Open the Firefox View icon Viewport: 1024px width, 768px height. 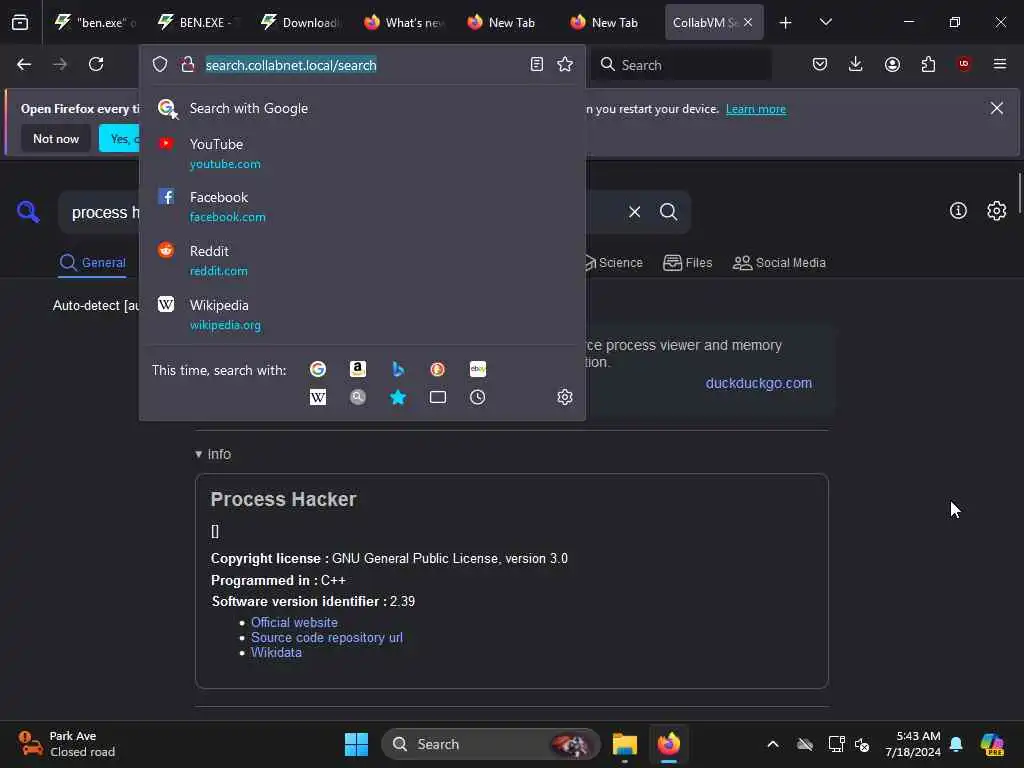20,22
